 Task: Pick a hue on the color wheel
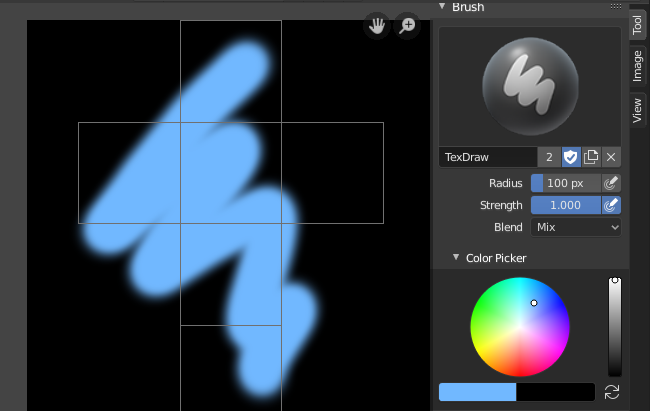point(520,327)
